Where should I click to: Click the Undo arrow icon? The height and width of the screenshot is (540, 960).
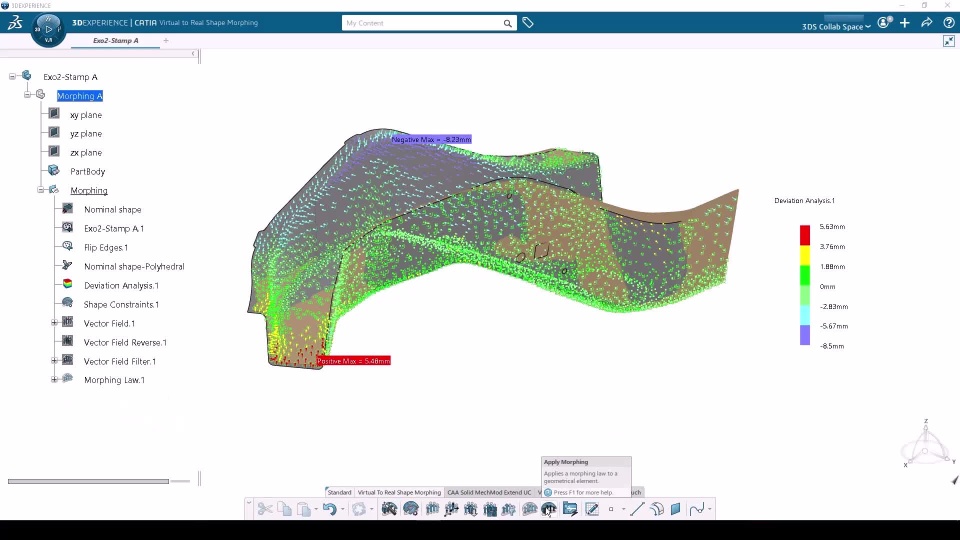click(329, 509)
